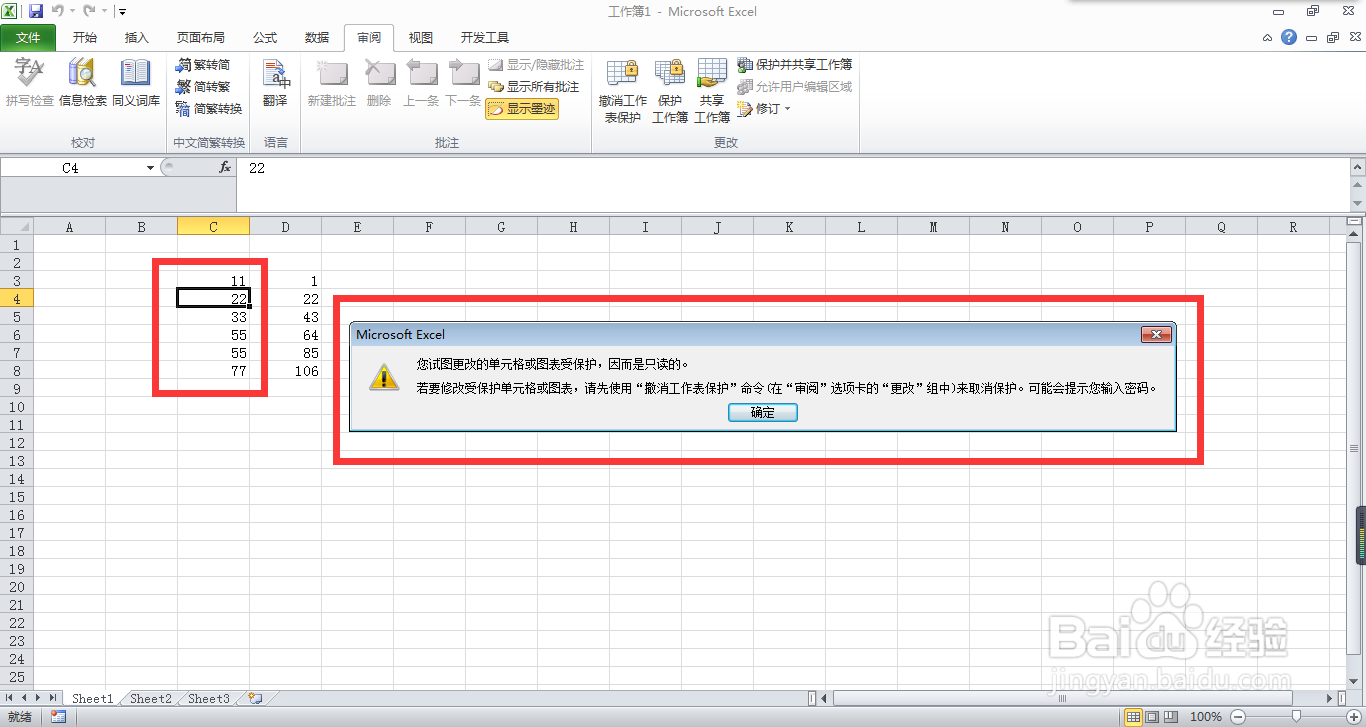Switch to Sheet2 tab
The width and height of the screenshot is (1366, 727).
click(151, 698)
